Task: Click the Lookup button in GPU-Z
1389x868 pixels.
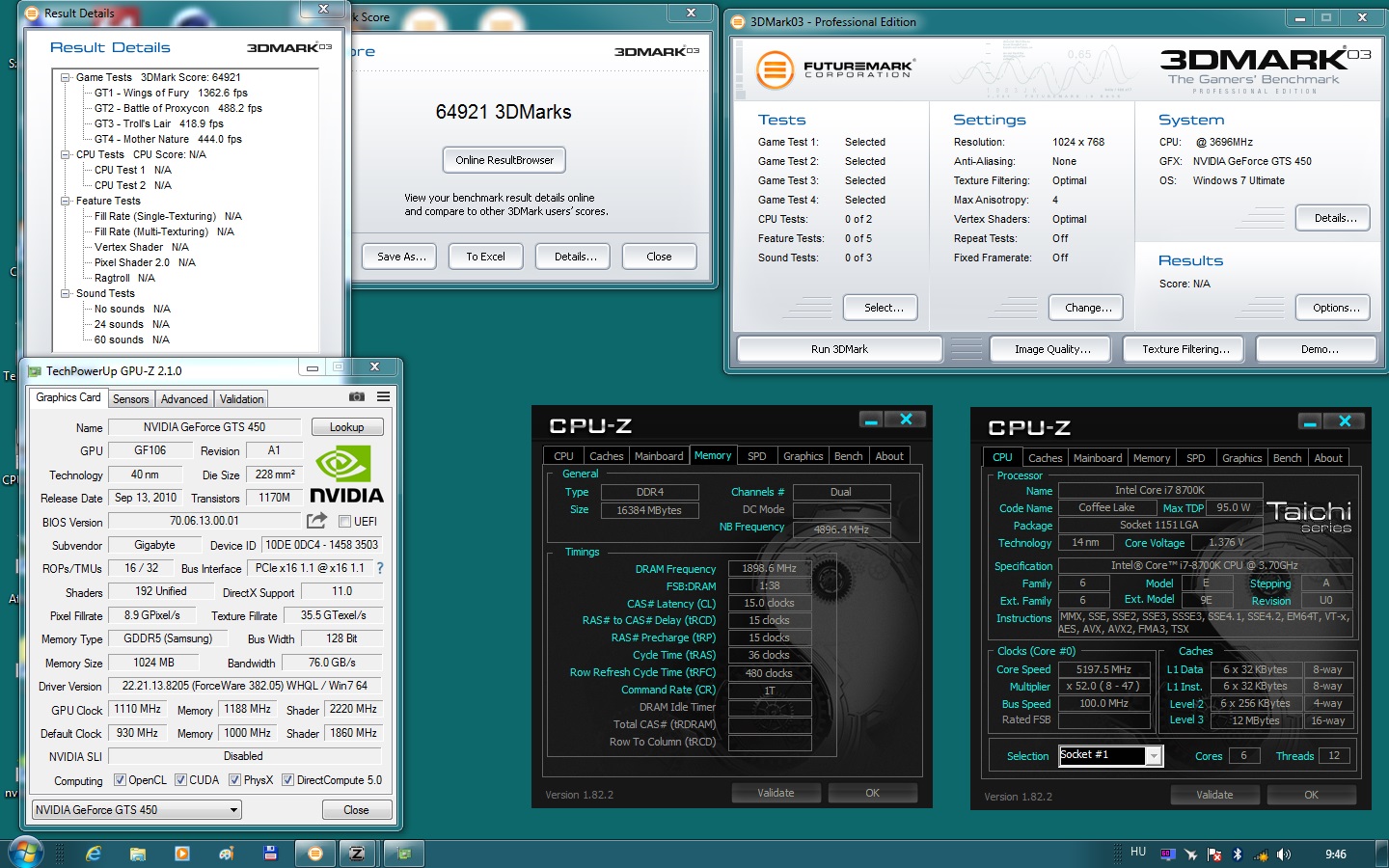Action: [x=347, y=427]
